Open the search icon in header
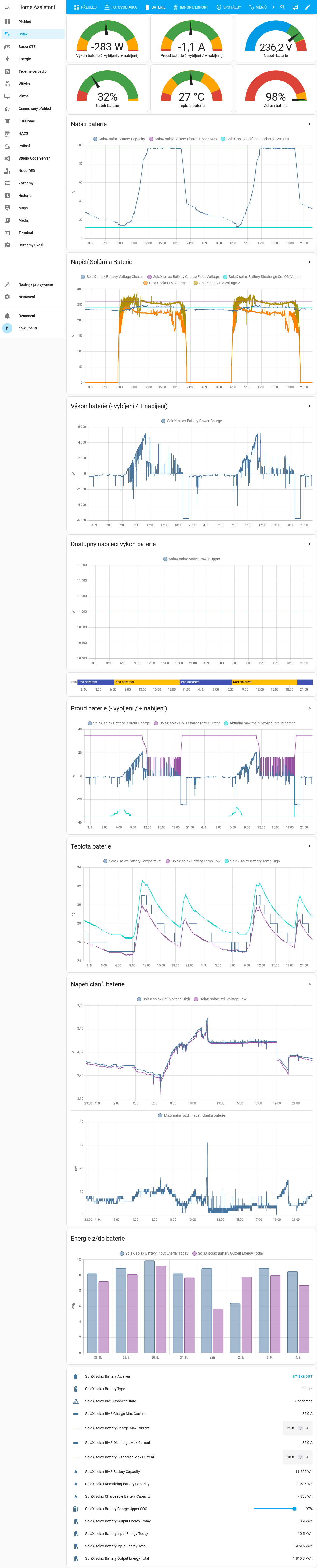The height and width of the screenshot is (1568, 317). (282, 7)
